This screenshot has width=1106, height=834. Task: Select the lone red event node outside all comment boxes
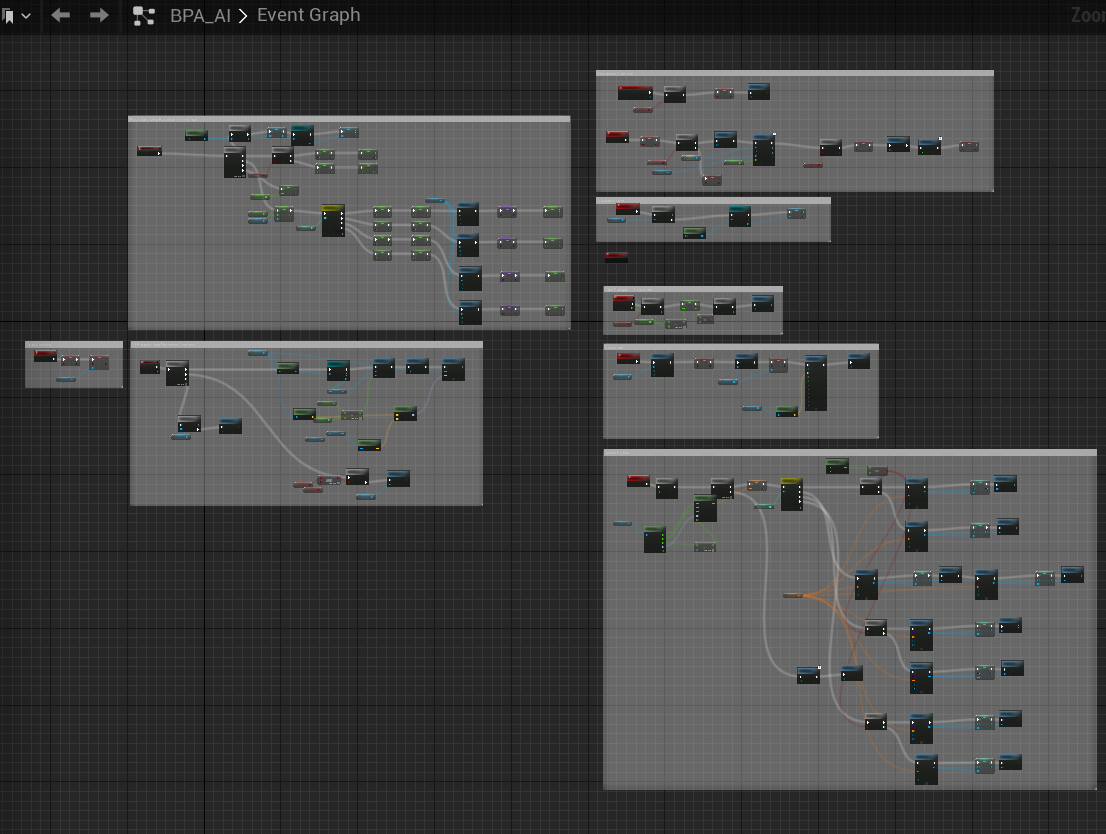tap(616, 257)
